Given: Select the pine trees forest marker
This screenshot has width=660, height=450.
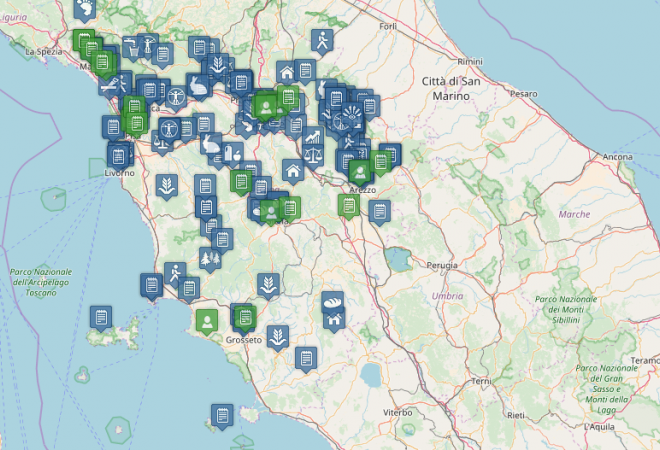Looking at the screenshot, I should tap(210, 260).
